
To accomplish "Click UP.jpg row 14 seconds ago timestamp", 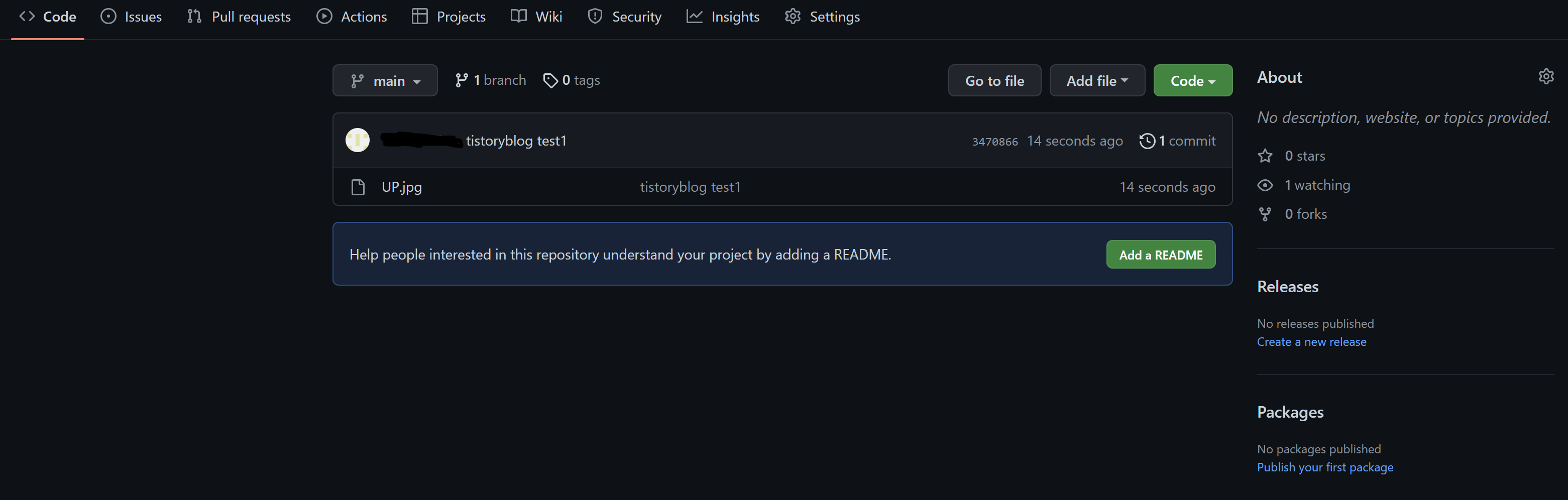I will [x=1168, y=187].
